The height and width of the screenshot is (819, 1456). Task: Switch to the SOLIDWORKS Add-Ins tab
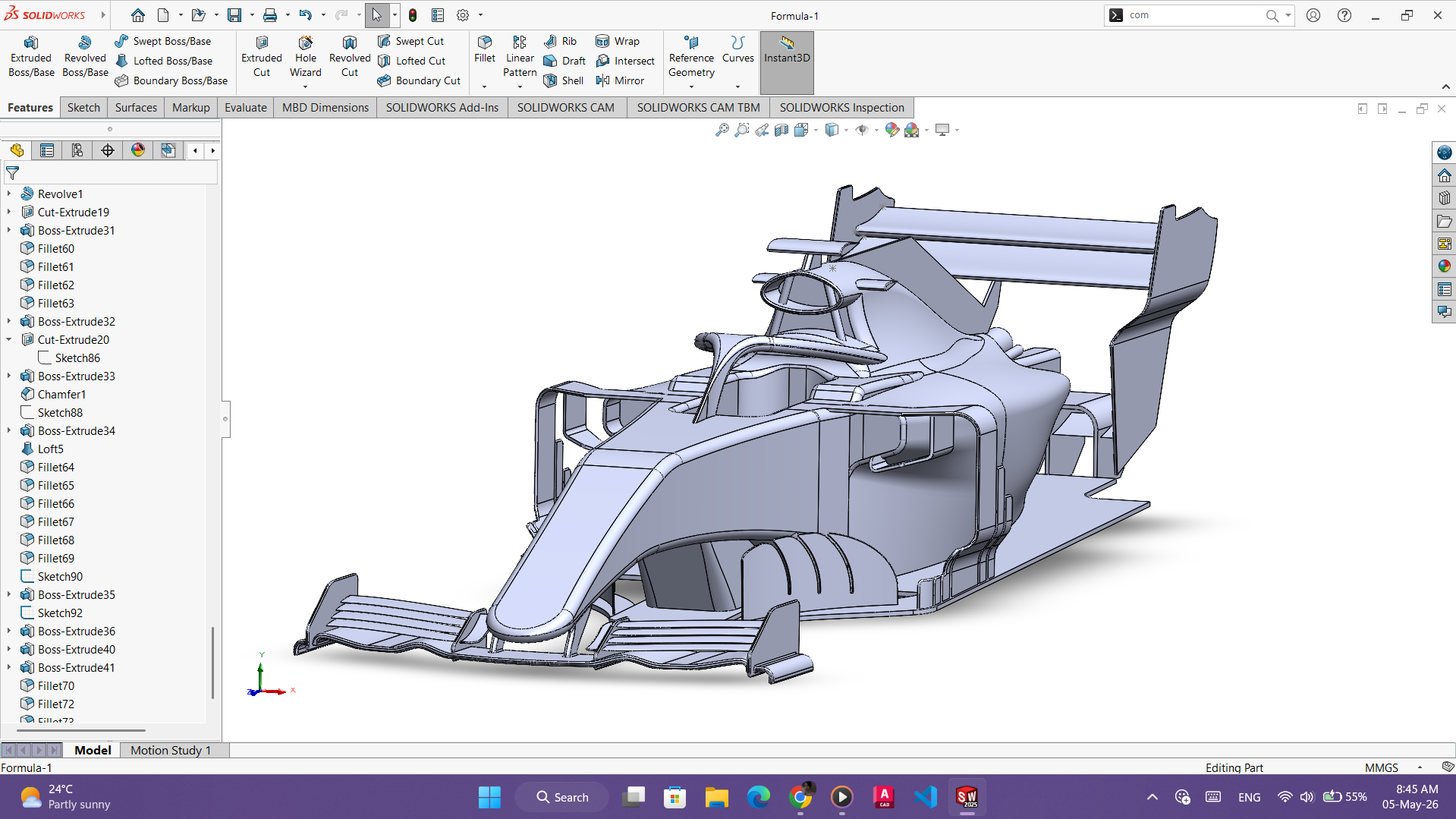(442, 107)
